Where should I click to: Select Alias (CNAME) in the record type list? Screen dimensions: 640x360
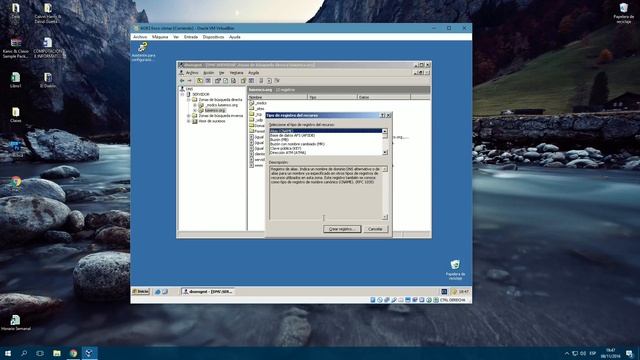325,131
